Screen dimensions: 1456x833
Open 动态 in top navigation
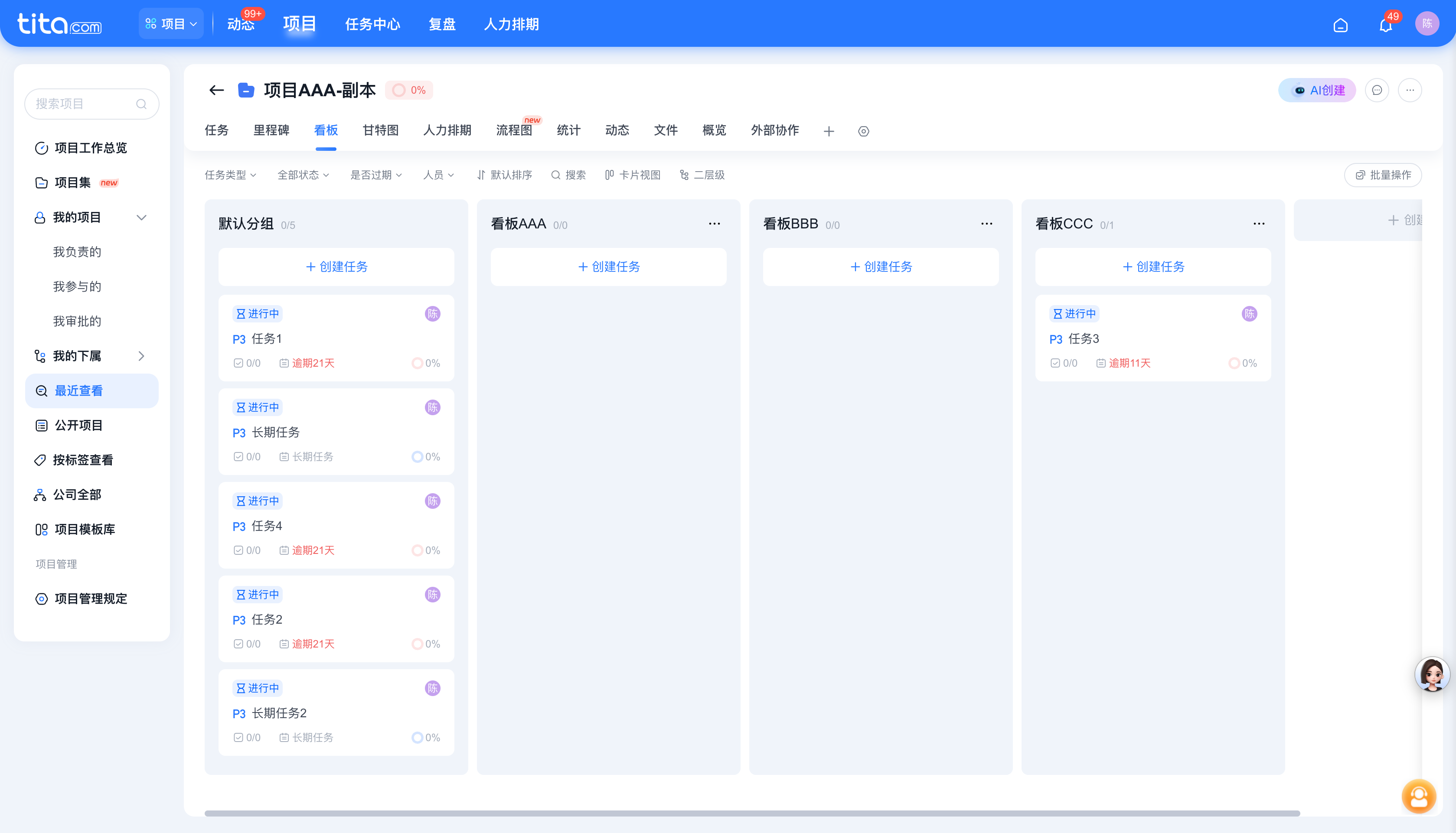pos(241,24)
